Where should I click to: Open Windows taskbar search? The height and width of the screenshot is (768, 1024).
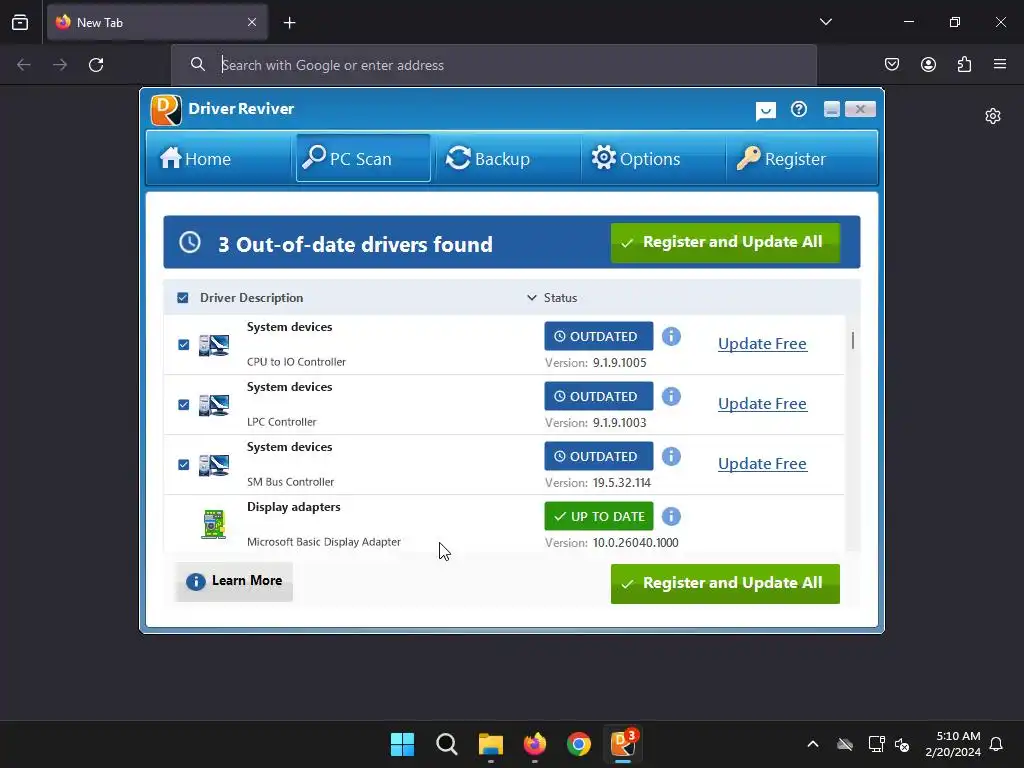[447, 744]
